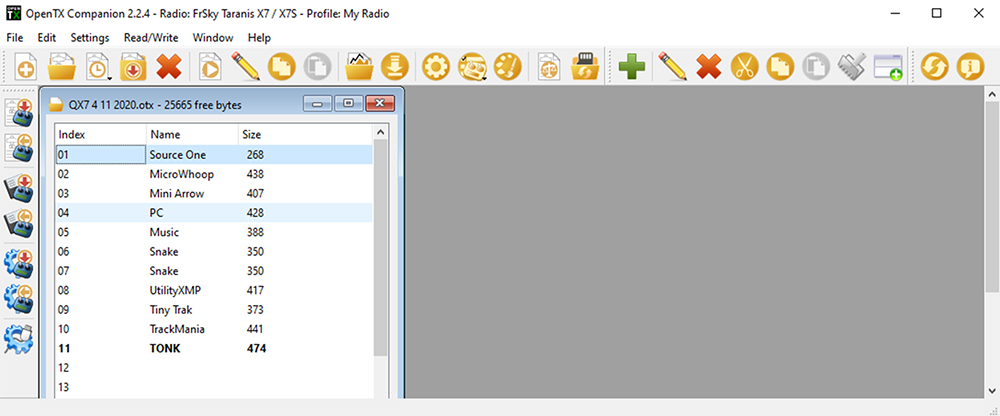Sort by Name column header
Viewport: 1000px width, 416px height.
(x=192, y=135)
